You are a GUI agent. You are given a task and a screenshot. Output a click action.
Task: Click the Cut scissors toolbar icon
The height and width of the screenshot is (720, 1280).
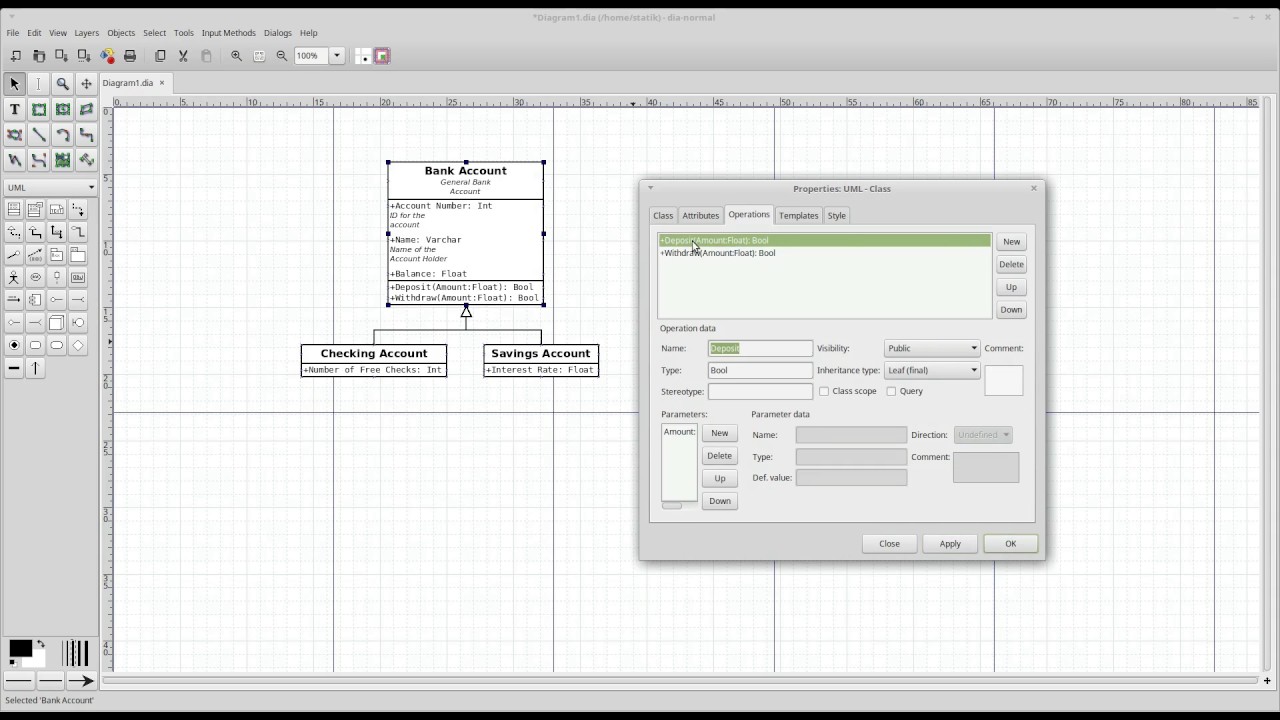[183, 56]
